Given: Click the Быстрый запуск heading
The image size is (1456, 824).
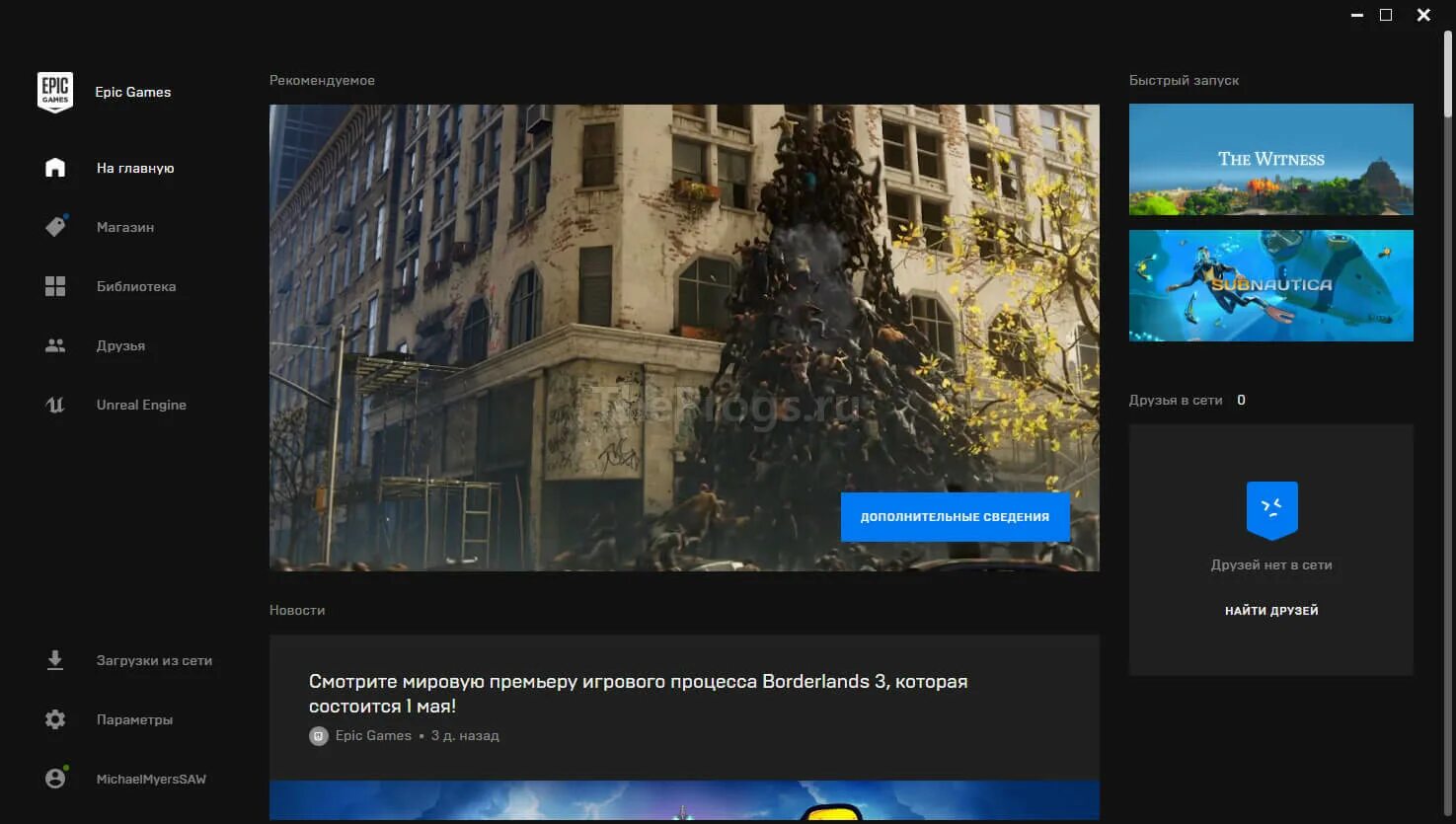Looking at the screenshot, I should point(1184,80).
